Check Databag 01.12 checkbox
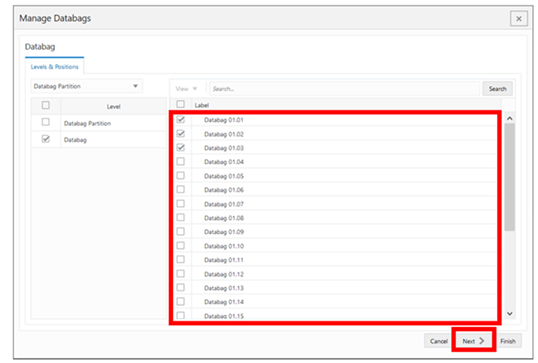Screen dimensions: 538x363 pyautogui.click(x=180, y=273)
